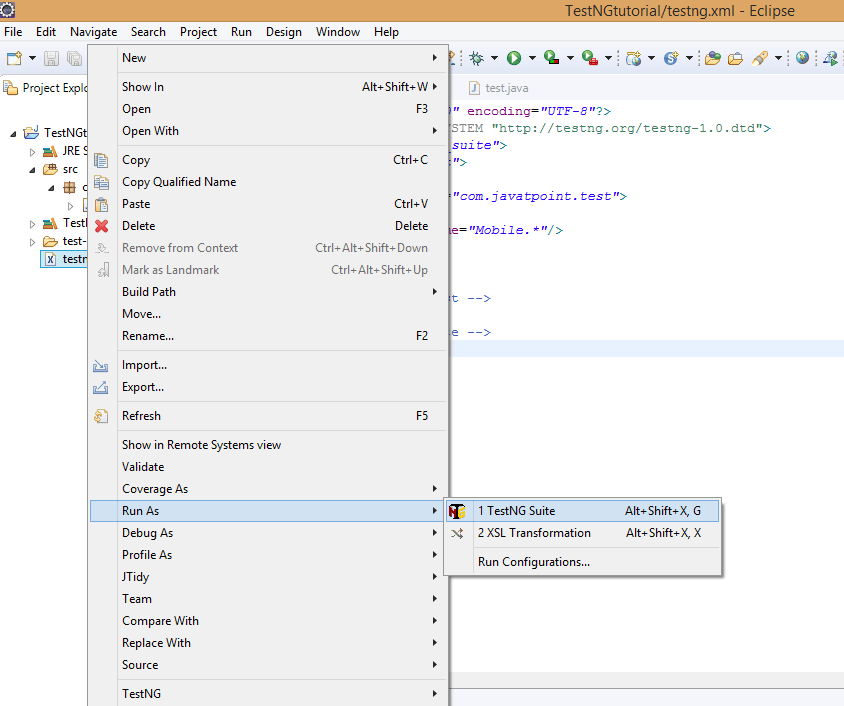The height and width of the screenshot is (706, 844).
Task: Select the testng.xml file in Project Explorer
Action: click(x=64, y=259)
